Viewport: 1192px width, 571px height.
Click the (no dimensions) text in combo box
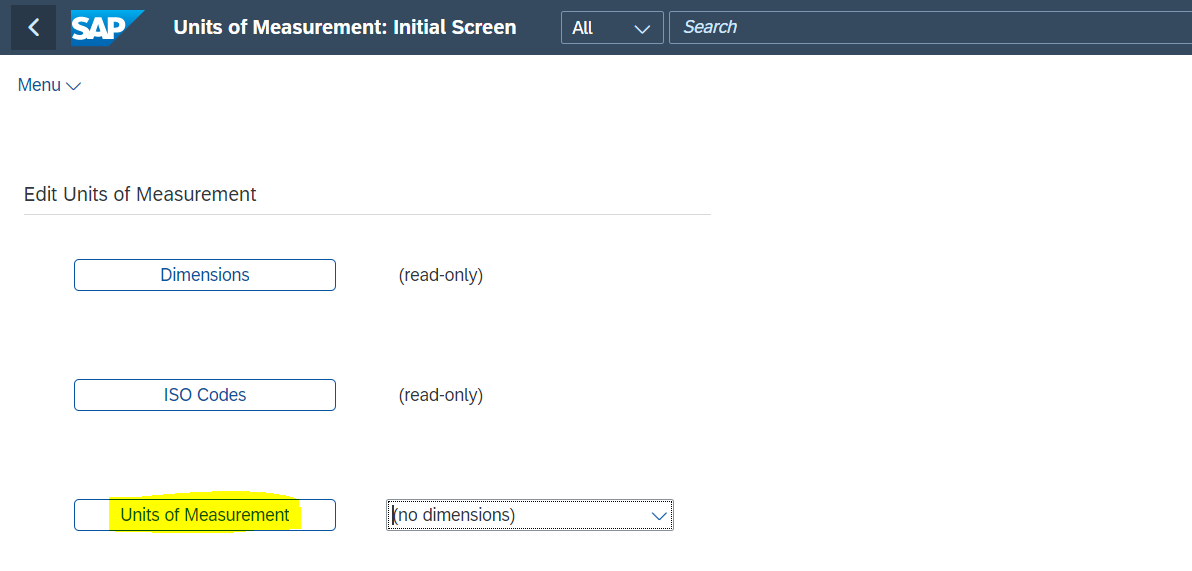(455, 515)
